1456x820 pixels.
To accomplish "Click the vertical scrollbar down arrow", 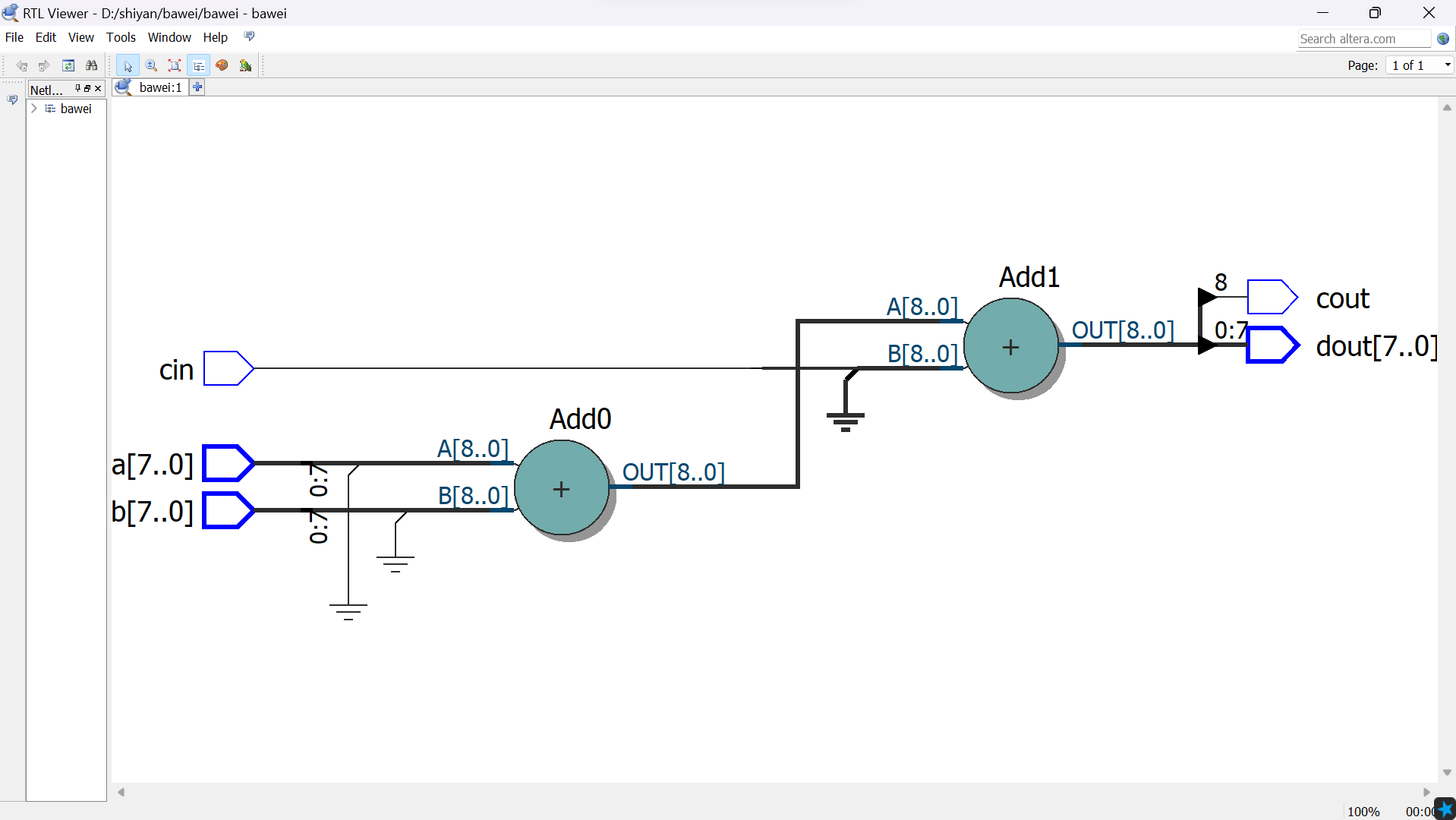I will (1447, 772).
